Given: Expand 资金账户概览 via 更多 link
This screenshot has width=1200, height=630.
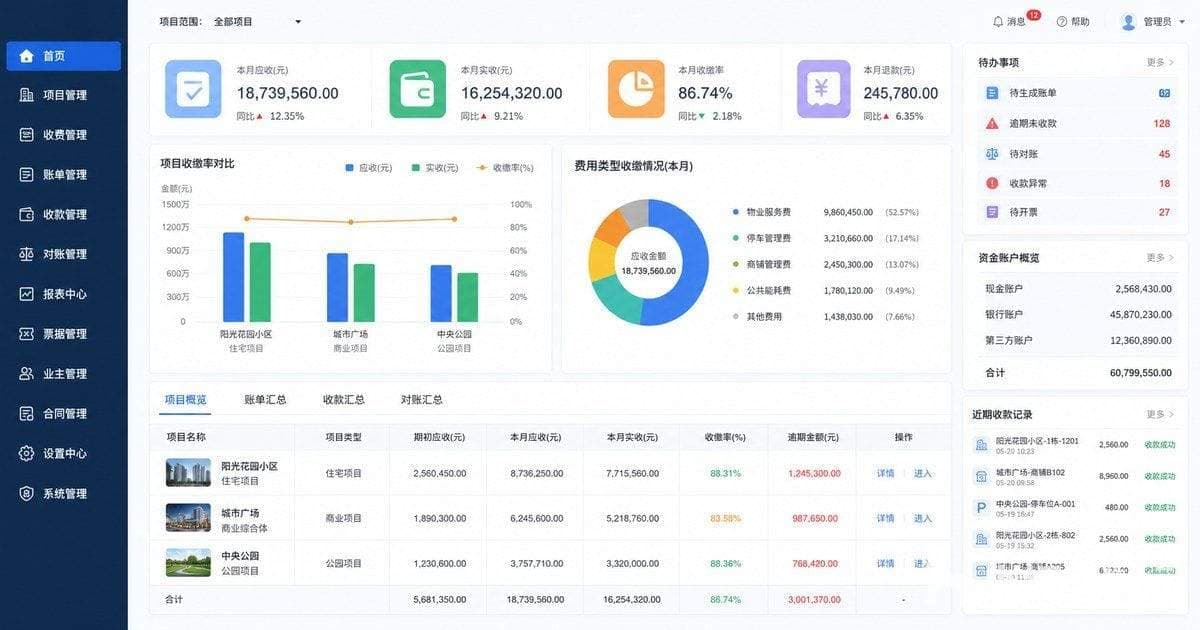Looking at the screenshot, I should [1160, 258].
